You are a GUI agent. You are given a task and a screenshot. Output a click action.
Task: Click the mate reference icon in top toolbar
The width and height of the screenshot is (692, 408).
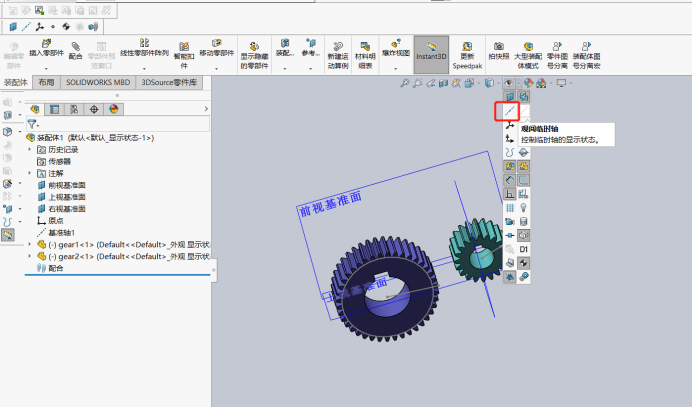tap(93, 27)
